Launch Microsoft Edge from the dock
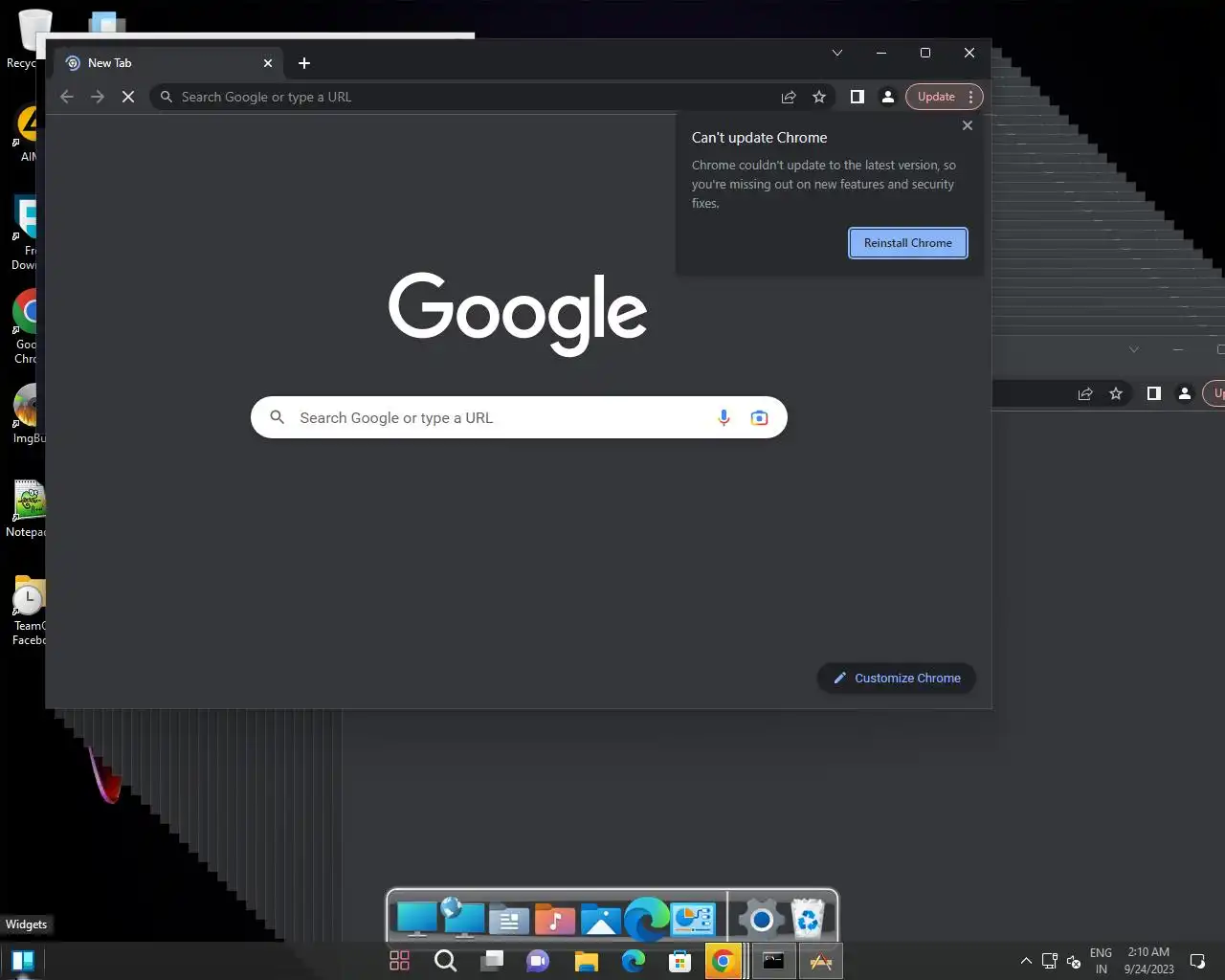 tap(647, 919)
